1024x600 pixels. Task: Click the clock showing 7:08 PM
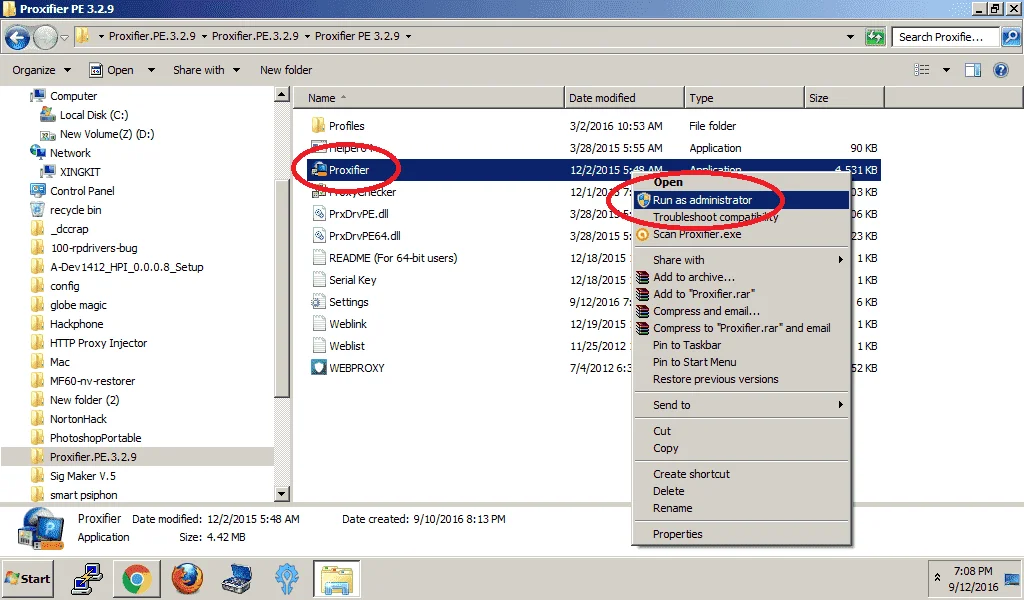[972, 571]
